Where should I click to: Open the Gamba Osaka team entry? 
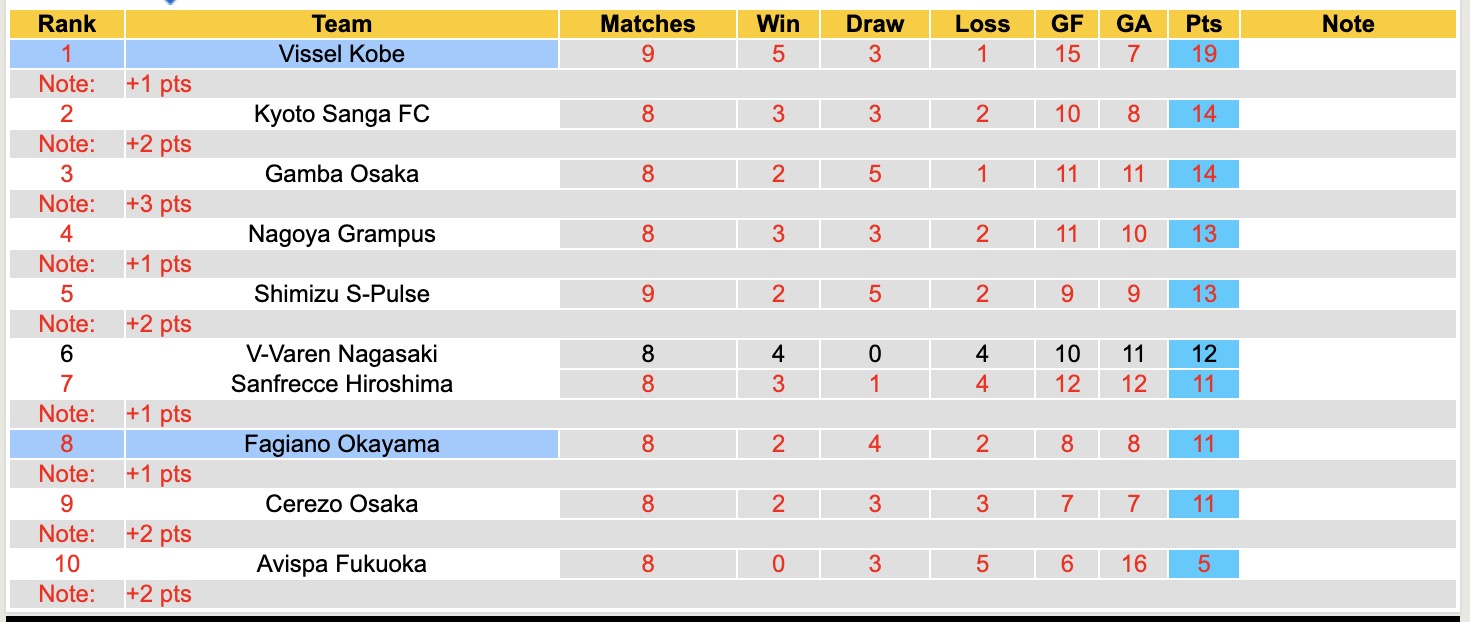[x=341, y=174]
